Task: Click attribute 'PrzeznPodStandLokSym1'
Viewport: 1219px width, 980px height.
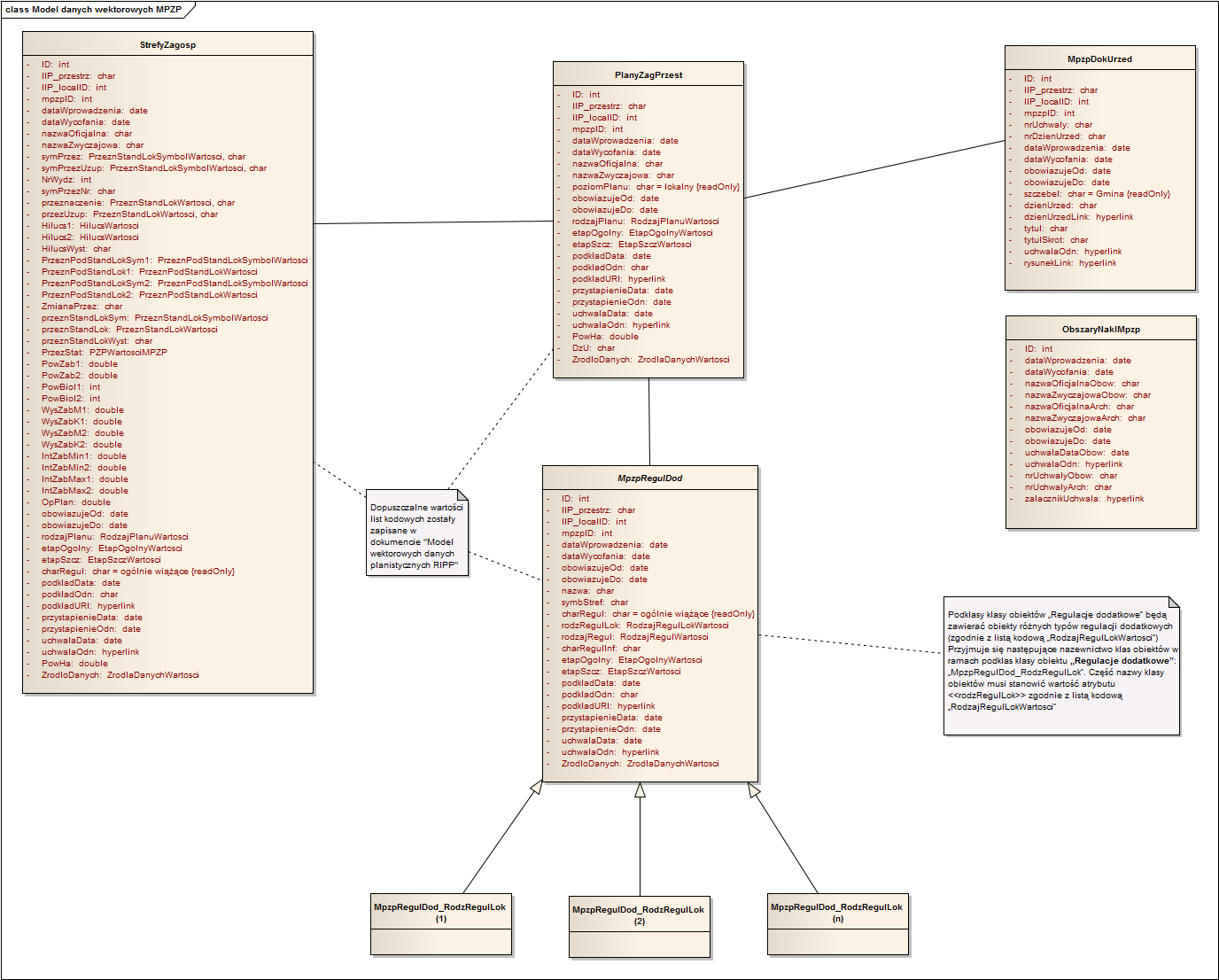Action: tap(175, 261)
